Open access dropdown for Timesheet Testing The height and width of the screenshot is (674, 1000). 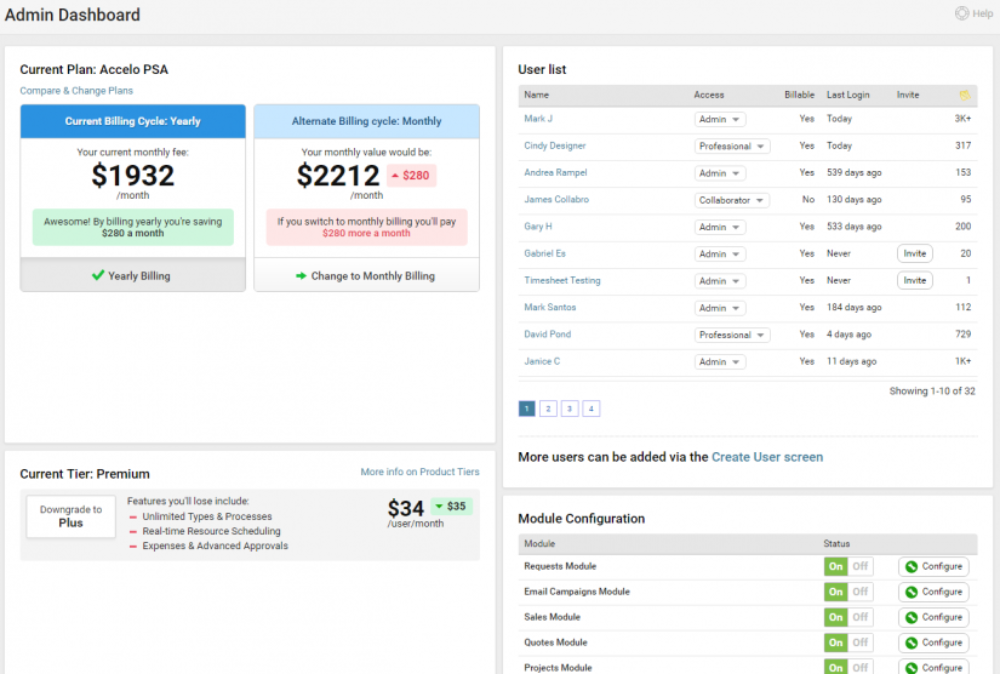719,281
